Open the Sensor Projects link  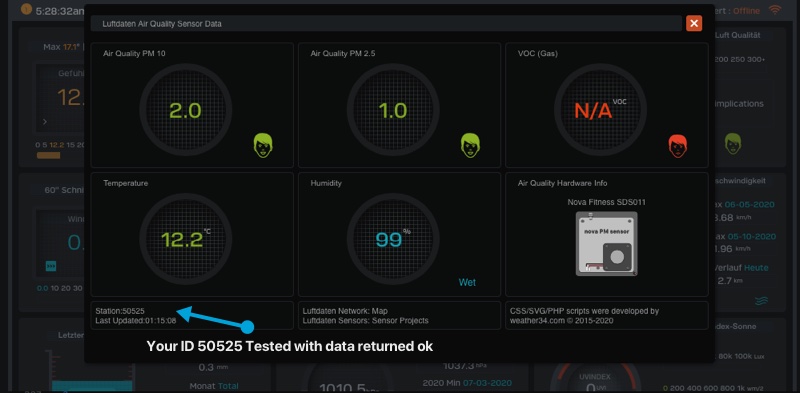(x=401, y=321)
